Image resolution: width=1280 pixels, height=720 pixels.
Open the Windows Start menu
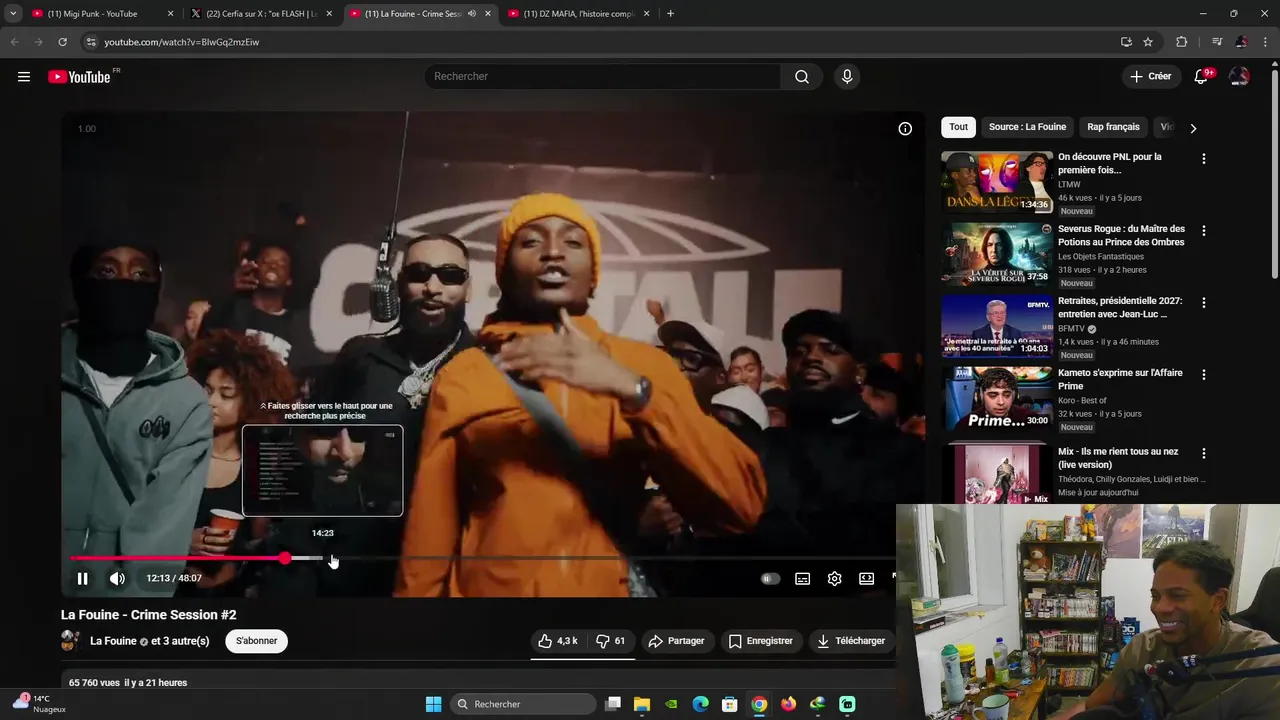click(x=433, y=704)
